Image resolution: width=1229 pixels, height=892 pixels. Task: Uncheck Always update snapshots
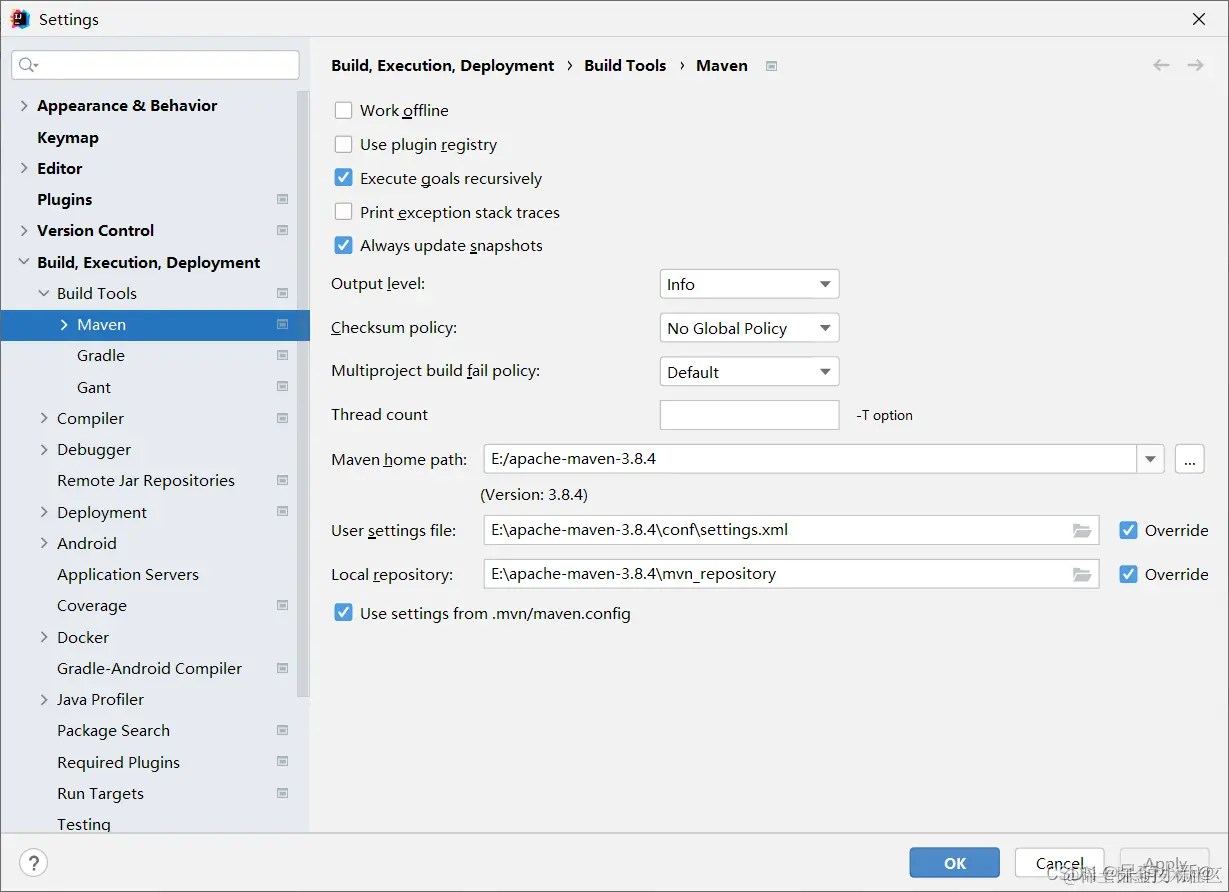[344, 246]
